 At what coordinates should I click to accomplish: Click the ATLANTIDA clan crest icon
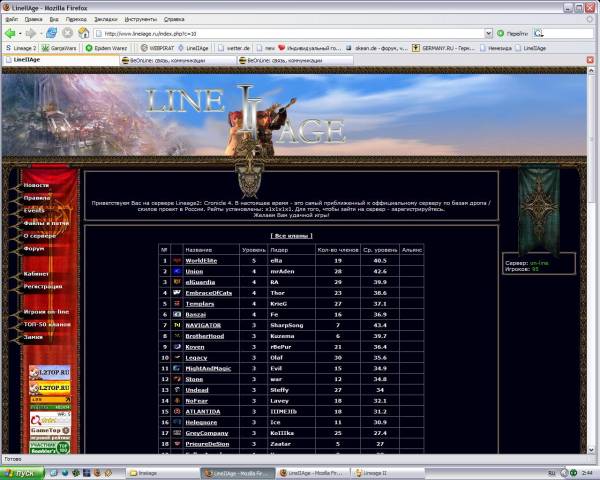click(177, 411)
